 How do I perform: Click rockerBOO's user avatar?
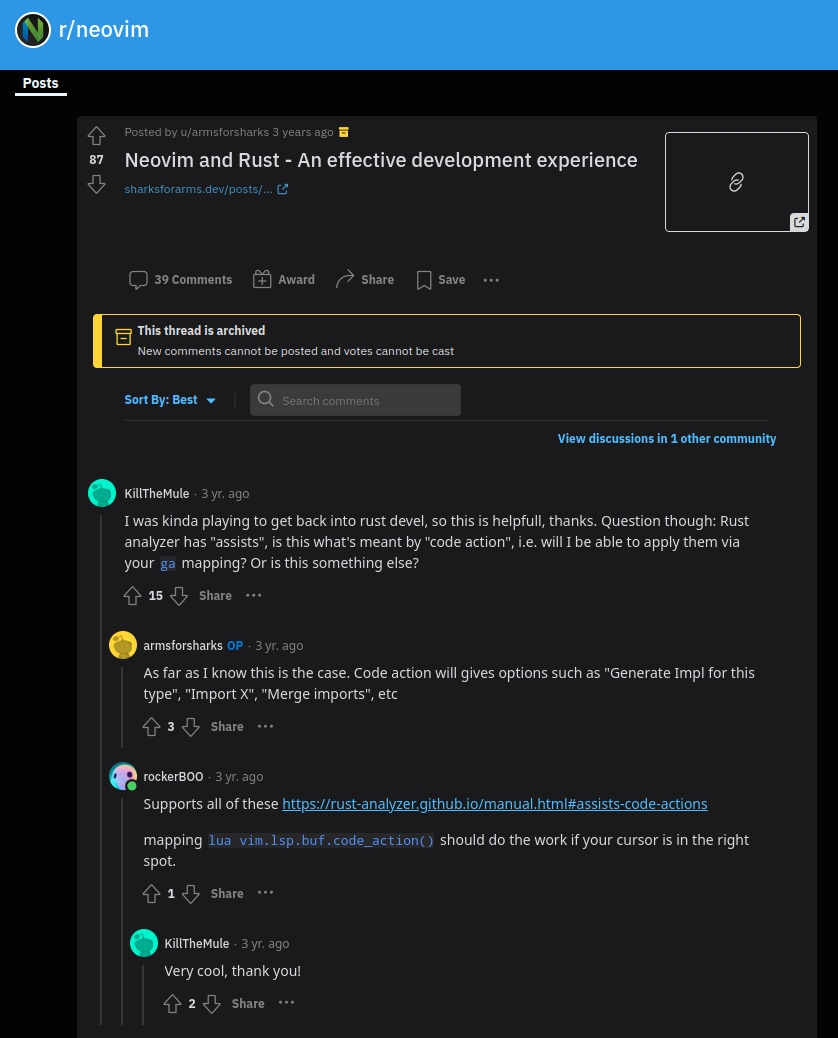(x=123, y=776)
